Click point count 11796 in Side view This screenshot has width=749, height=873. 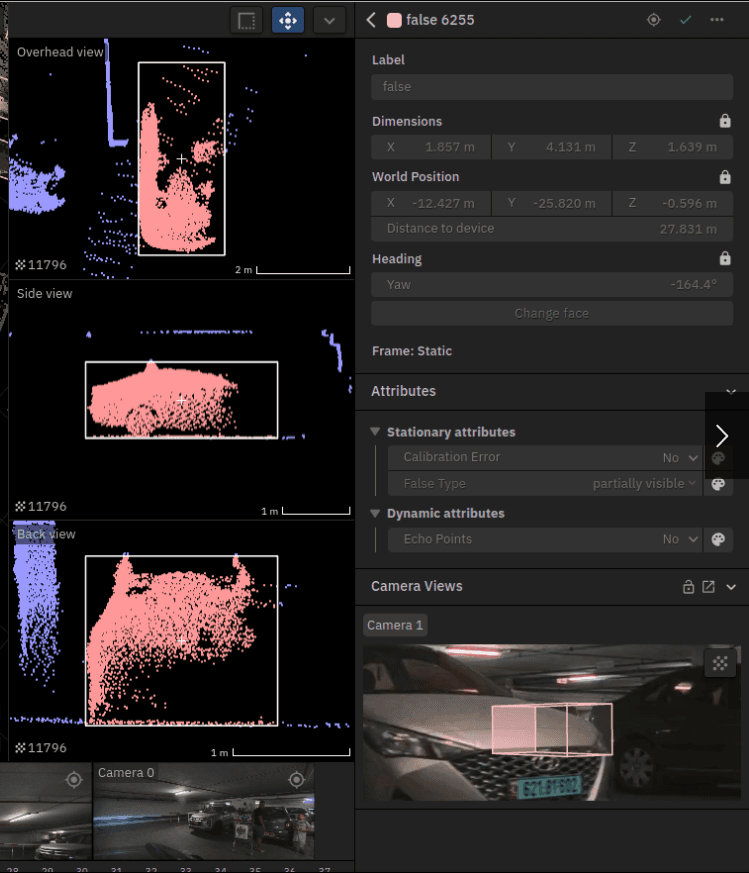click(41, 507)
